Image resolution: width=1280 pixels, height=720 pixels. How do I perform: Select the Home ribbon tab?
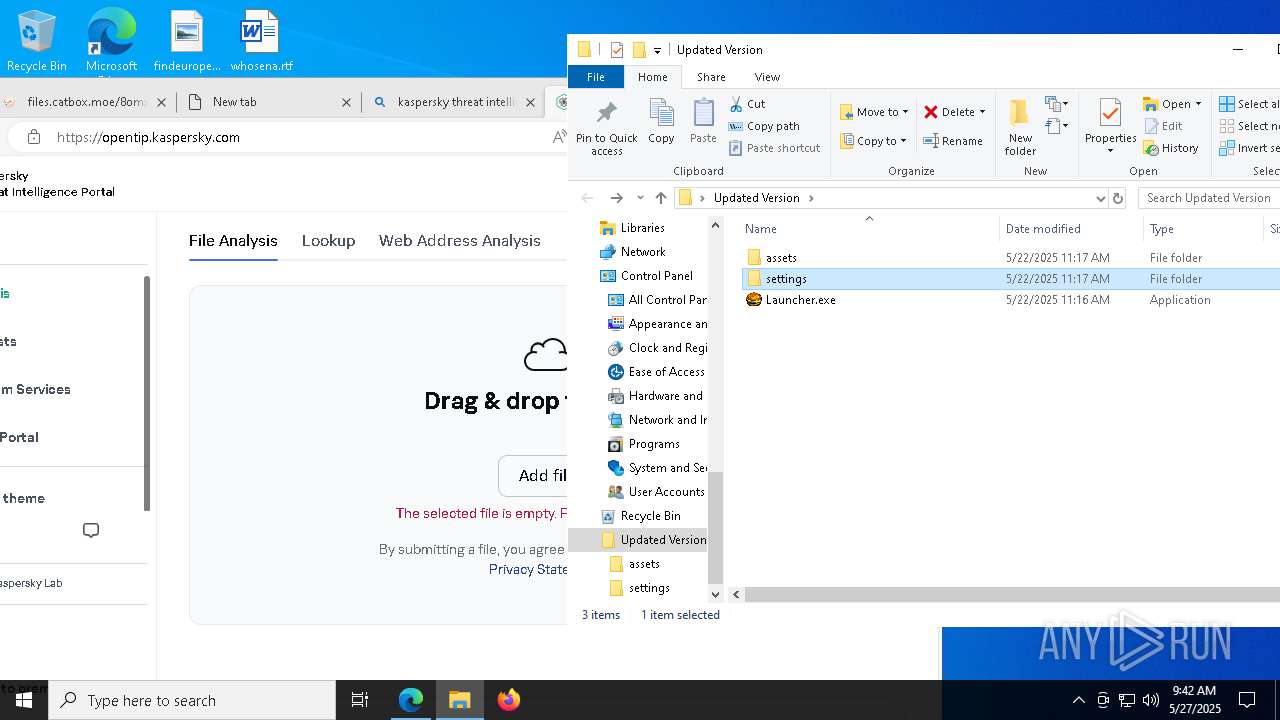tap(652, 77)
